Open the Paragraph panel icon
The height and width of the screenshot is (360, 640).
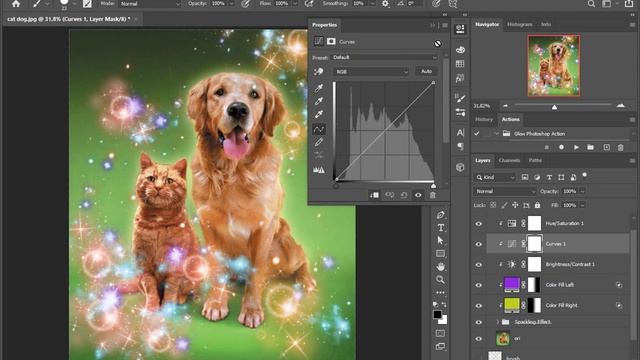460,146
